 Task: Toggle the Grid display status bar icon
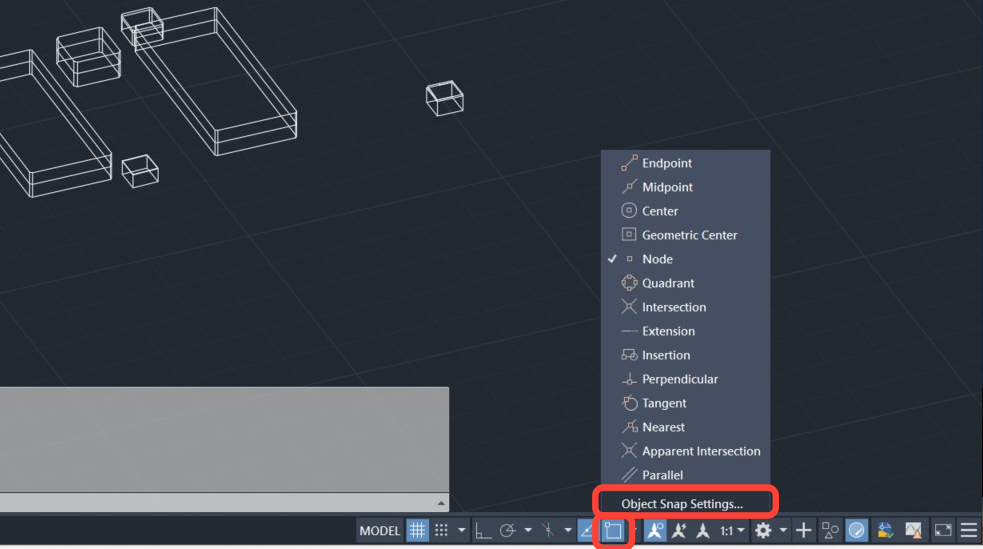pyautogui.click(x=417, y=530)
